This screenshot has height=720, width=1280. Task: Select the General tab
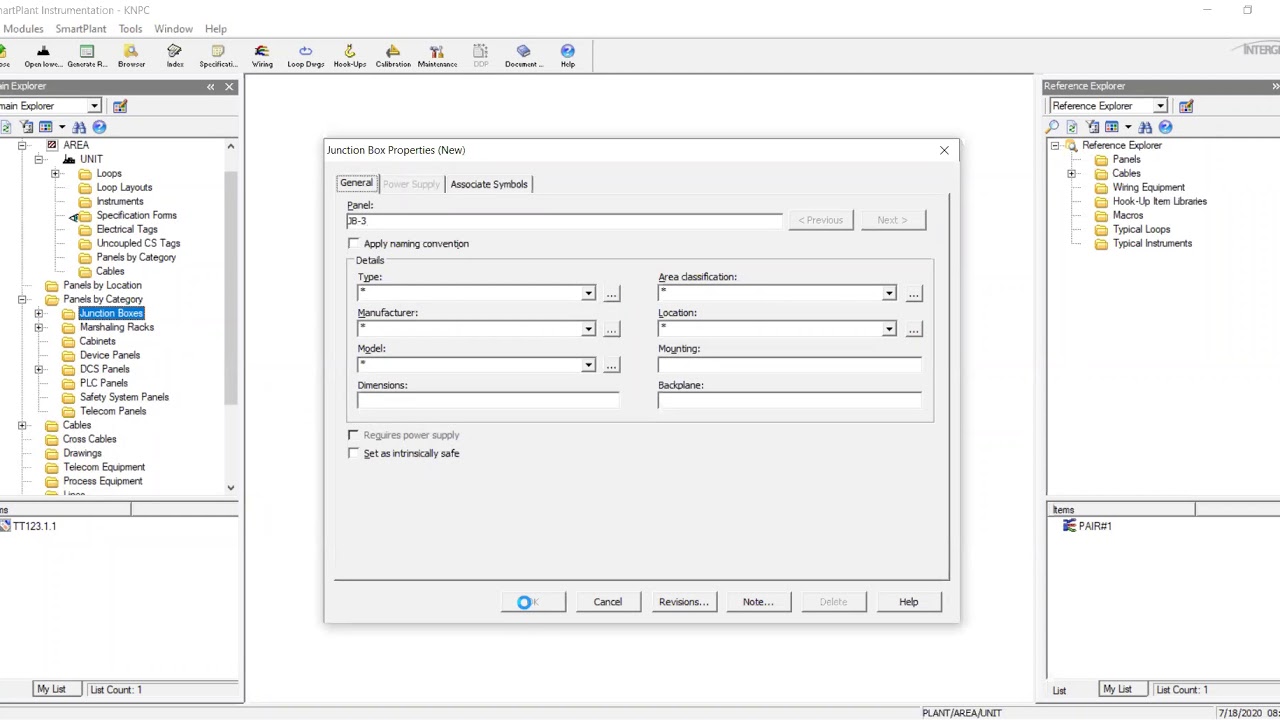(356, 183)
